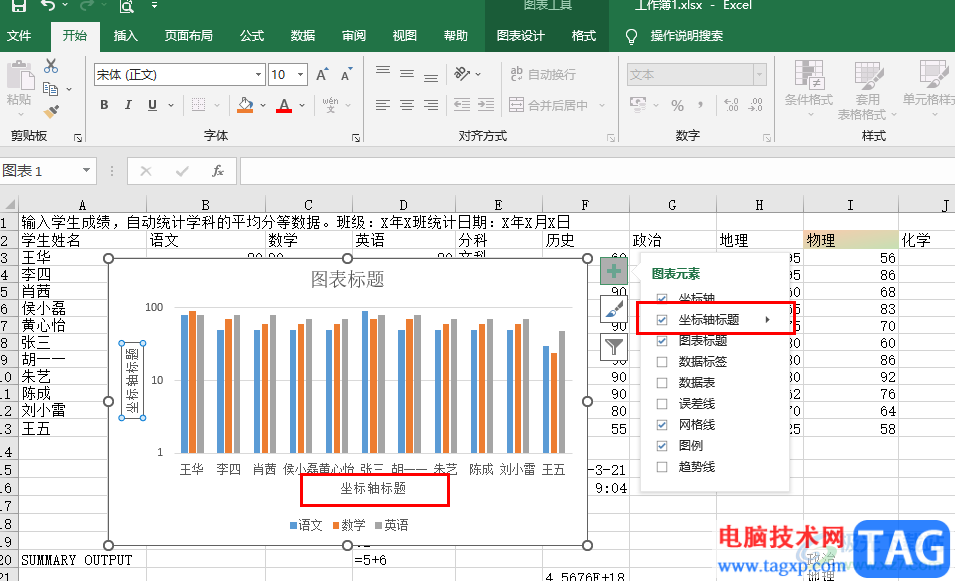Paste from clipboard with 粘贴 button
955x581 pixels.
point(19,85)
